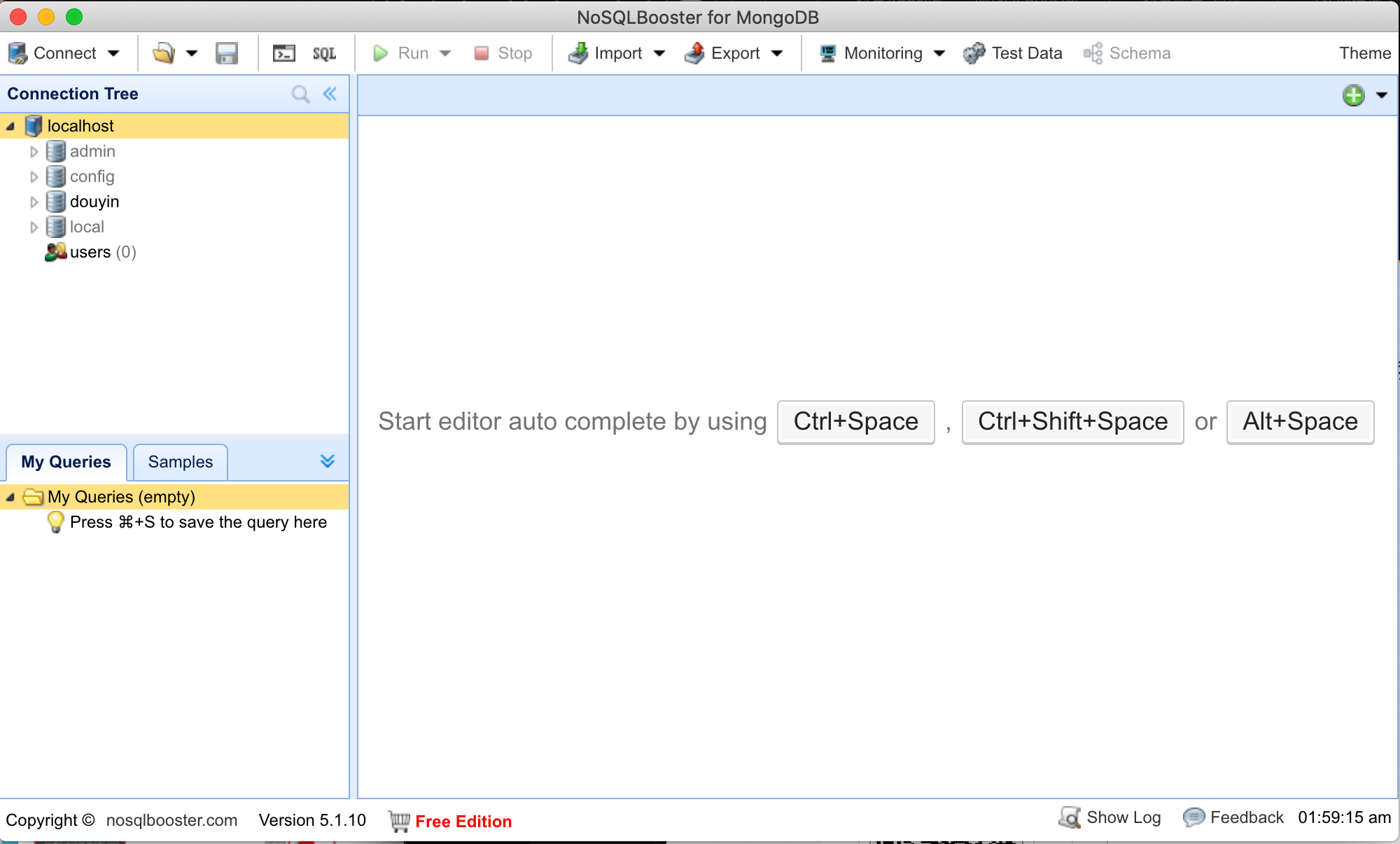Open the Export dropdown menu
The image size is (1400, 844).
pos(776,53)
